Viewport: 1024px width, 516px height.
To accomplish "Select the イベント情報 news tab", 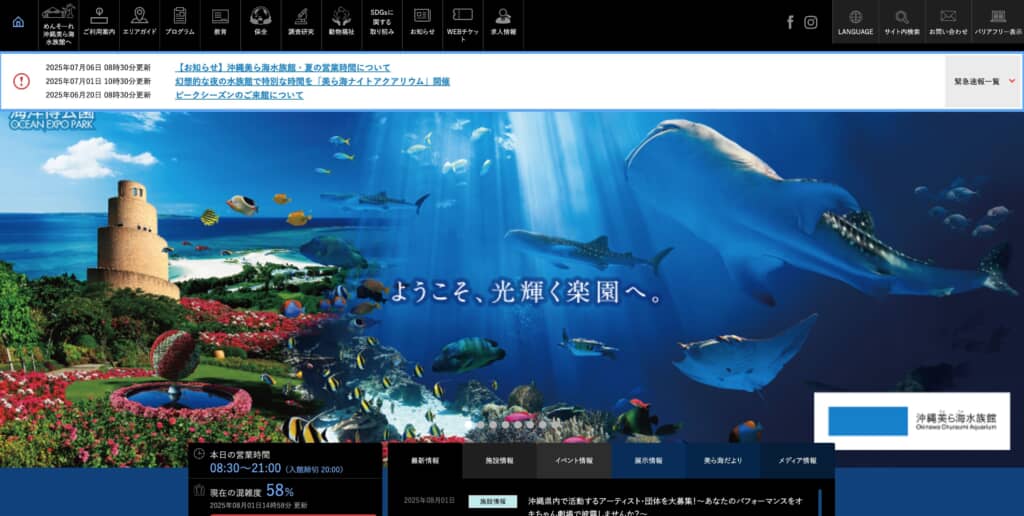I will pyautogui.click(x=573, y=461).
